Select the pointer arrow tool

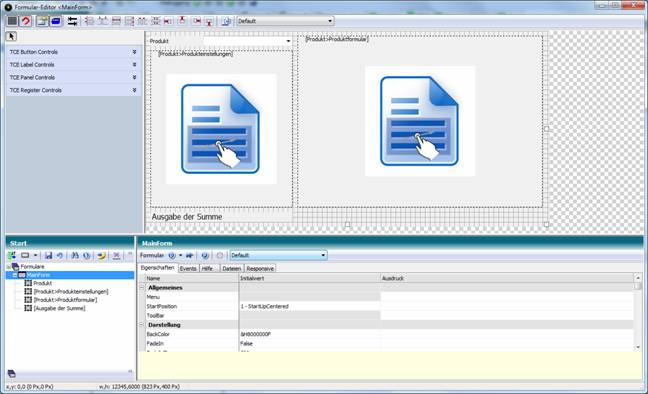11,36
